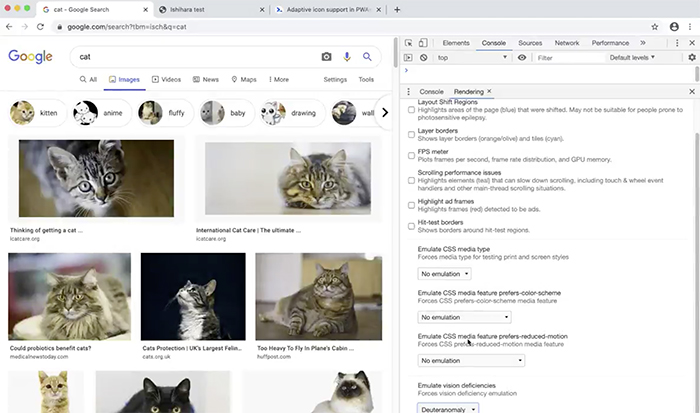
Task: Show console sidebar icon
Action: click(408, 58)
